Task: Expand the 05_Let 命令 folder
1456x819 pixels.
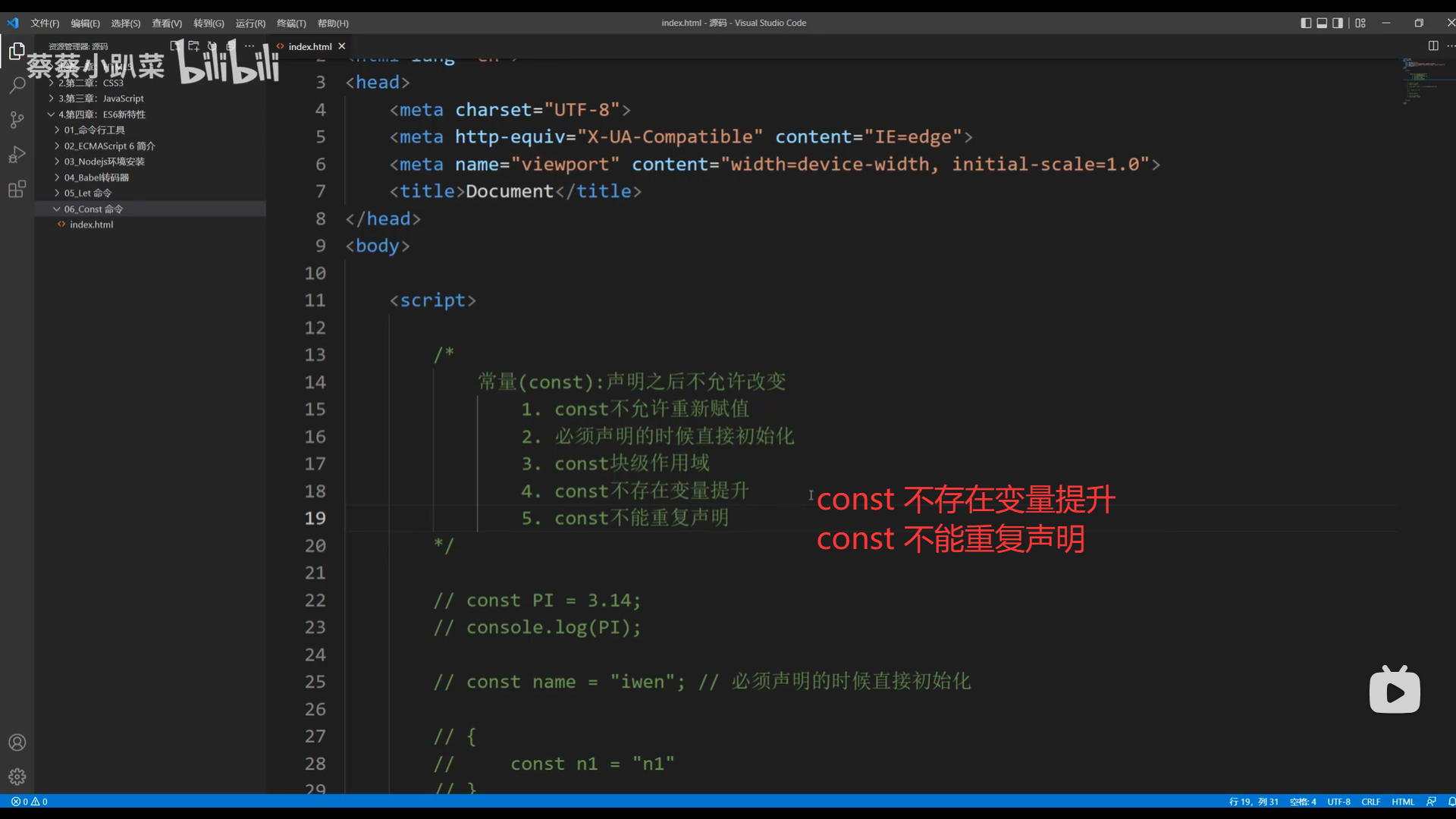Action: coord(87,193)
